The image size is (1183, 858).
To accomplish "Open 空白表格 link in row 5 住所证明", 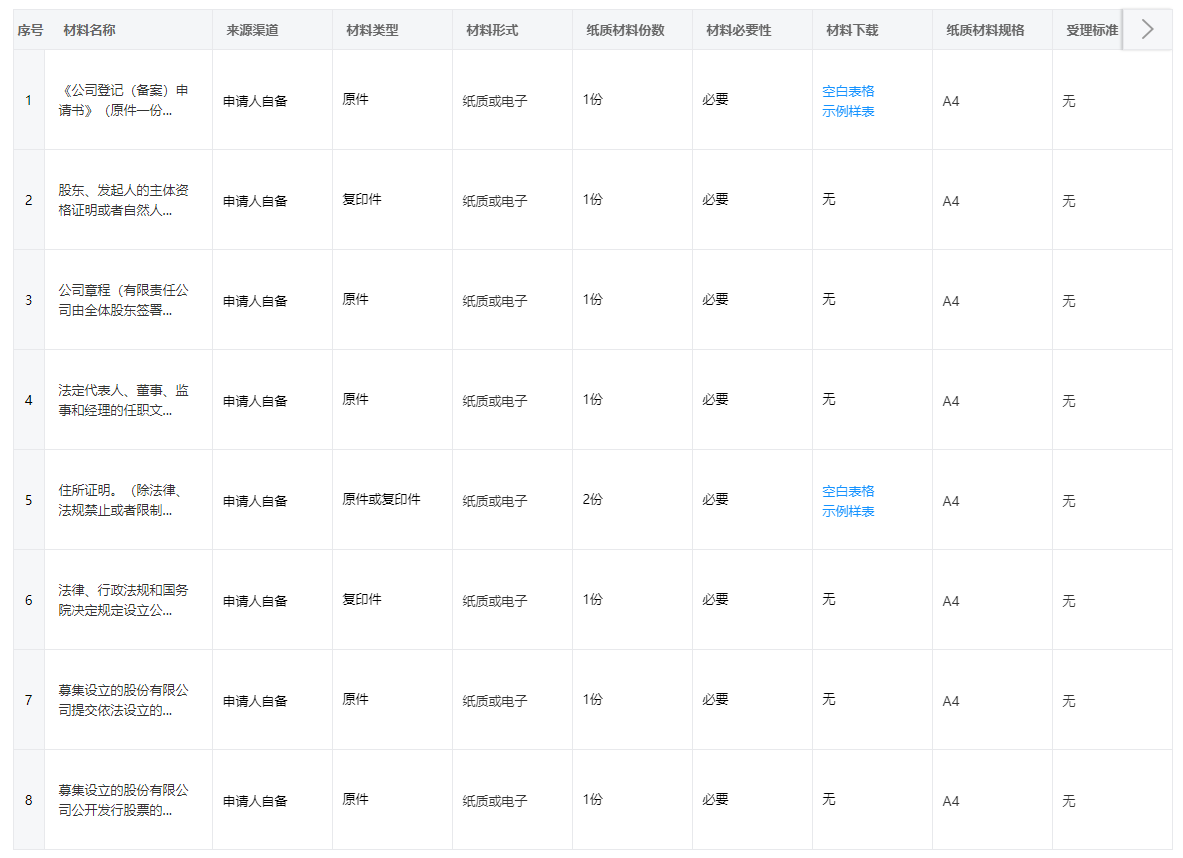I will 848,491.
